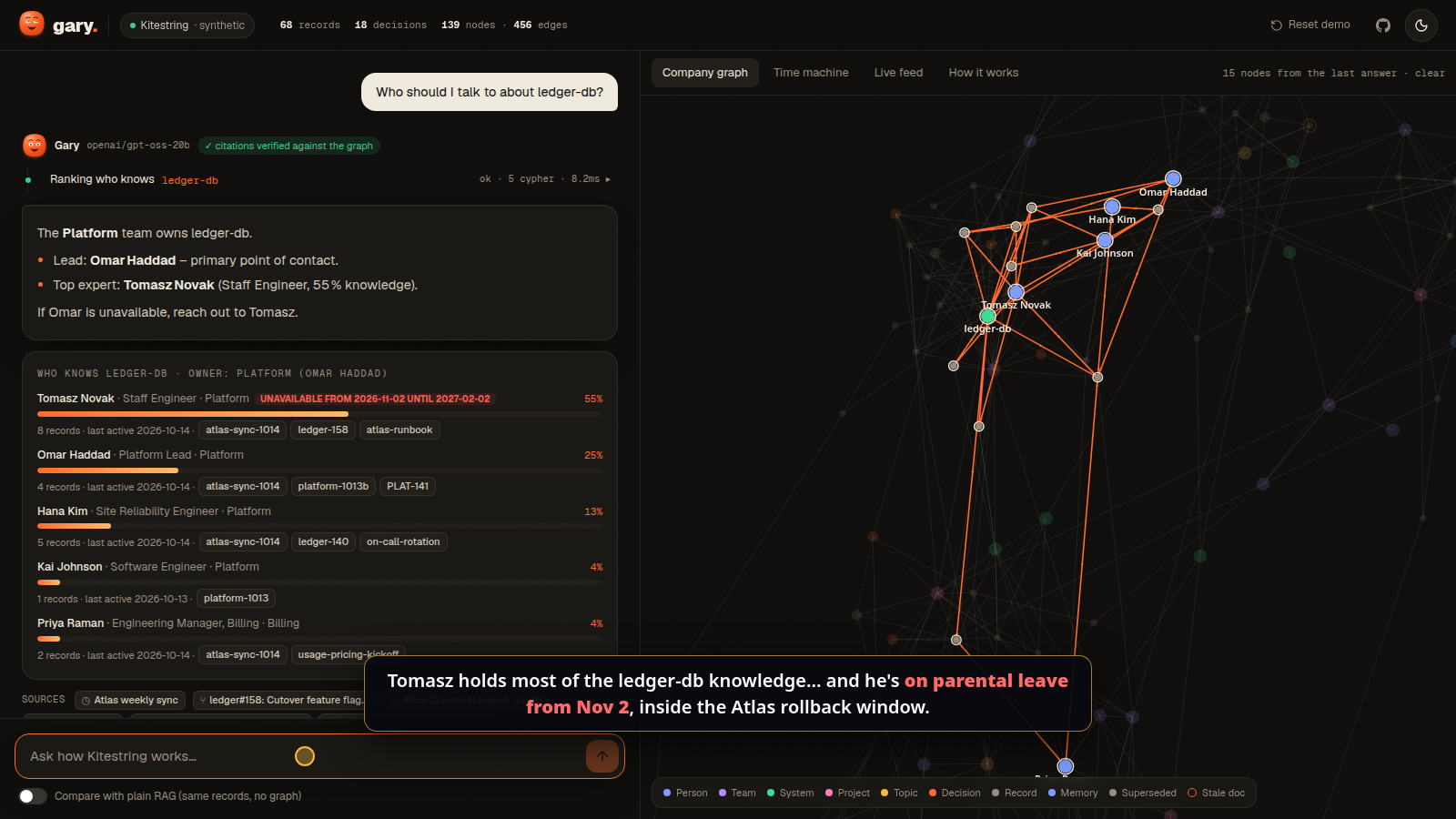1456x819 pixels.
Task: Click the gary logo mascot icon
Action: (32, 24)
